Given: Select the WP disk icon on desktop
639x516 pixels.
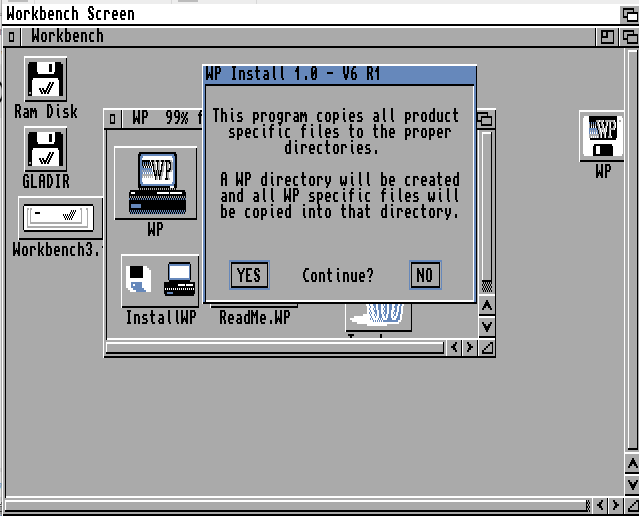Looking at the screenshot, I should coord(602,137).
